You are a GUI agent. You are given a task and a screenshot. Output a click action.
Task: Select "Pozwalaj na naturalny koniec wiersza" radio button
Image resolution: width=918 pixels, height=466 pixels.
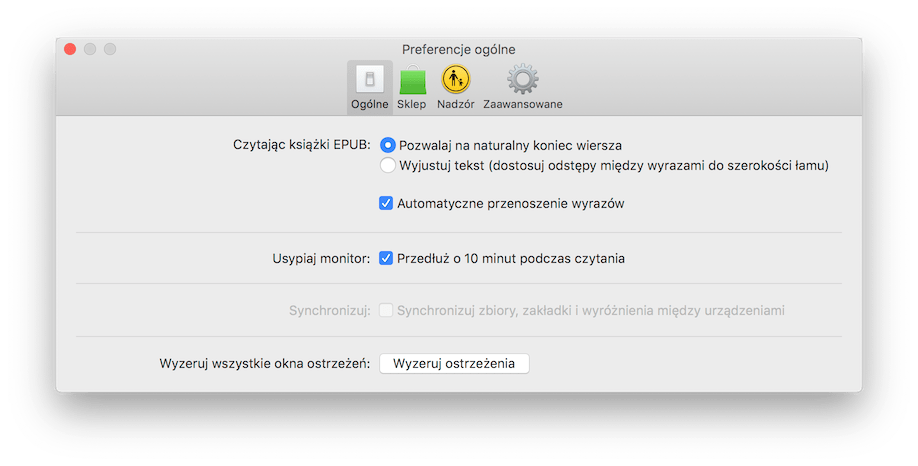(x=388, y=145)
